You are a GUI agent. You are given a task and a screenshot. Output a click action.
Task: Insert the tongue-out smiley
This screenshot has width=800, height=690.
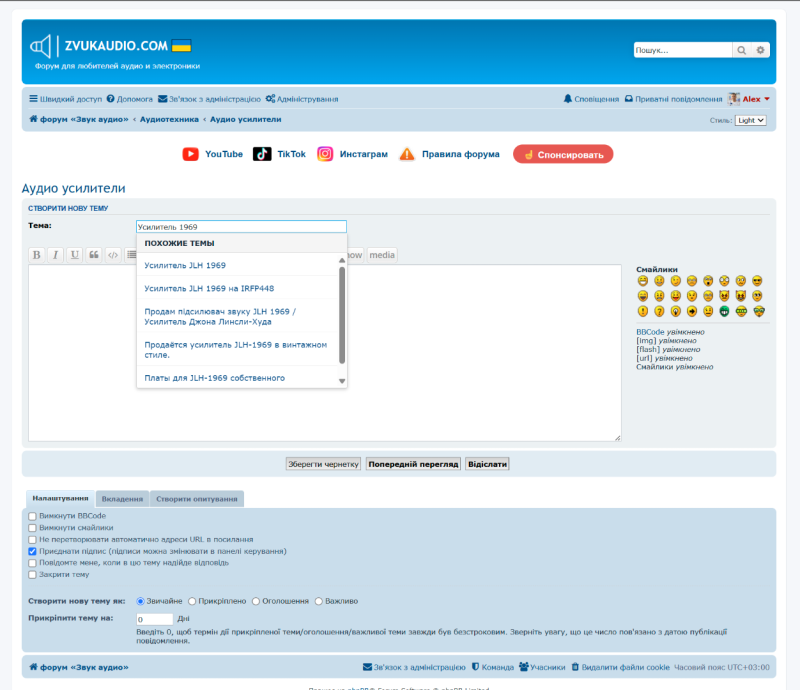pyautogui.click(x=676, y=296)
